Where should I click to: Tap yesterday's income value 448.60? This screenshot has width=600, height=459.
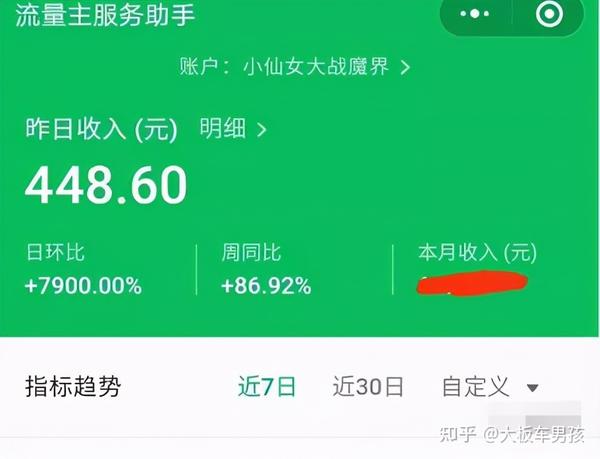pyautogui.click(x=106, y=186)
